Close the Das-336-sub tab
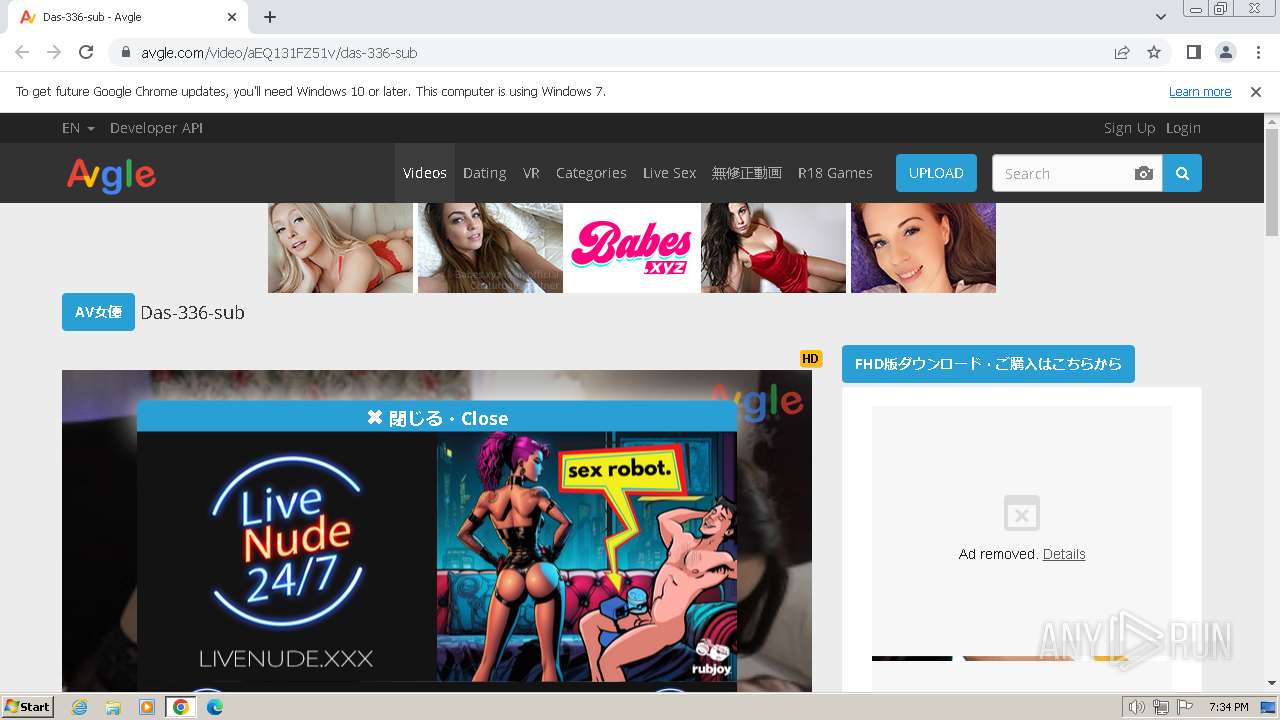 point(232,17)
